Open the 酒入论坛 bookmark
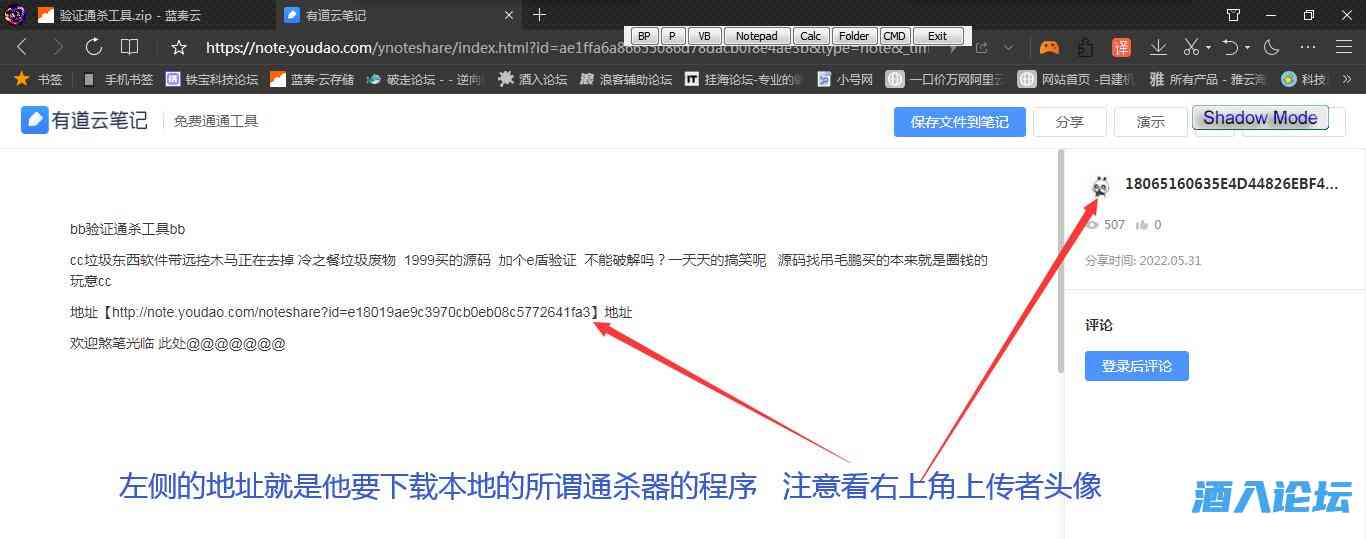 pos(533,79)
